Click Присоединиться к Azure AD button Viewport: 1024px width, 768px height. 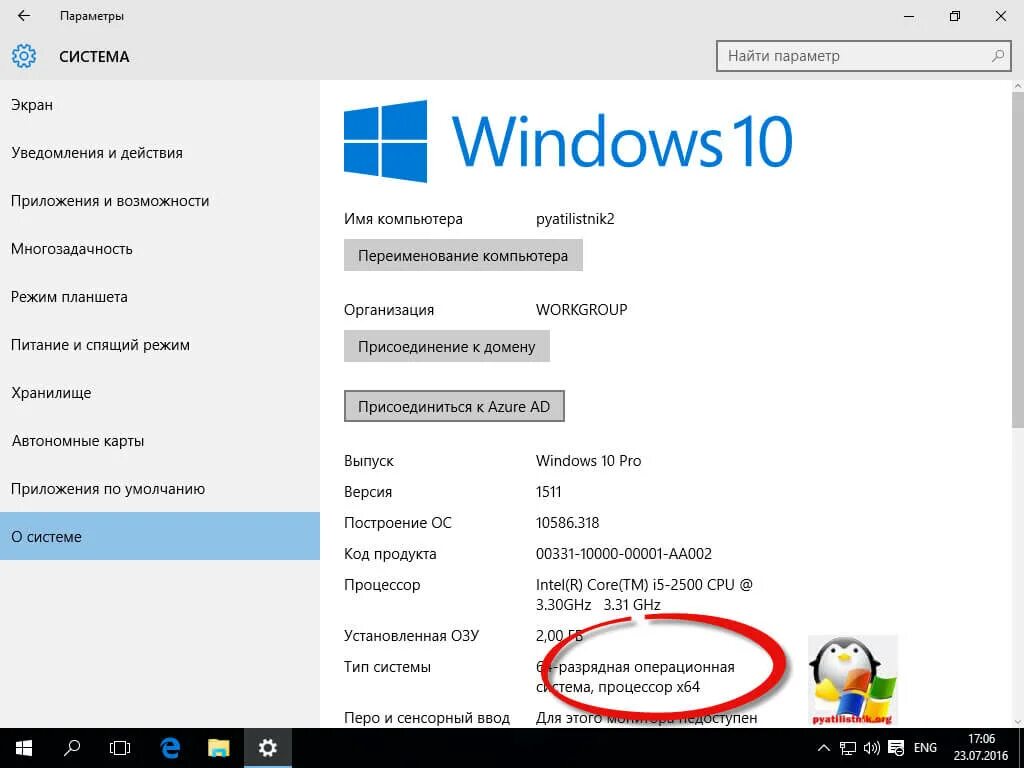pyautogui.click(x=454, y=406)
